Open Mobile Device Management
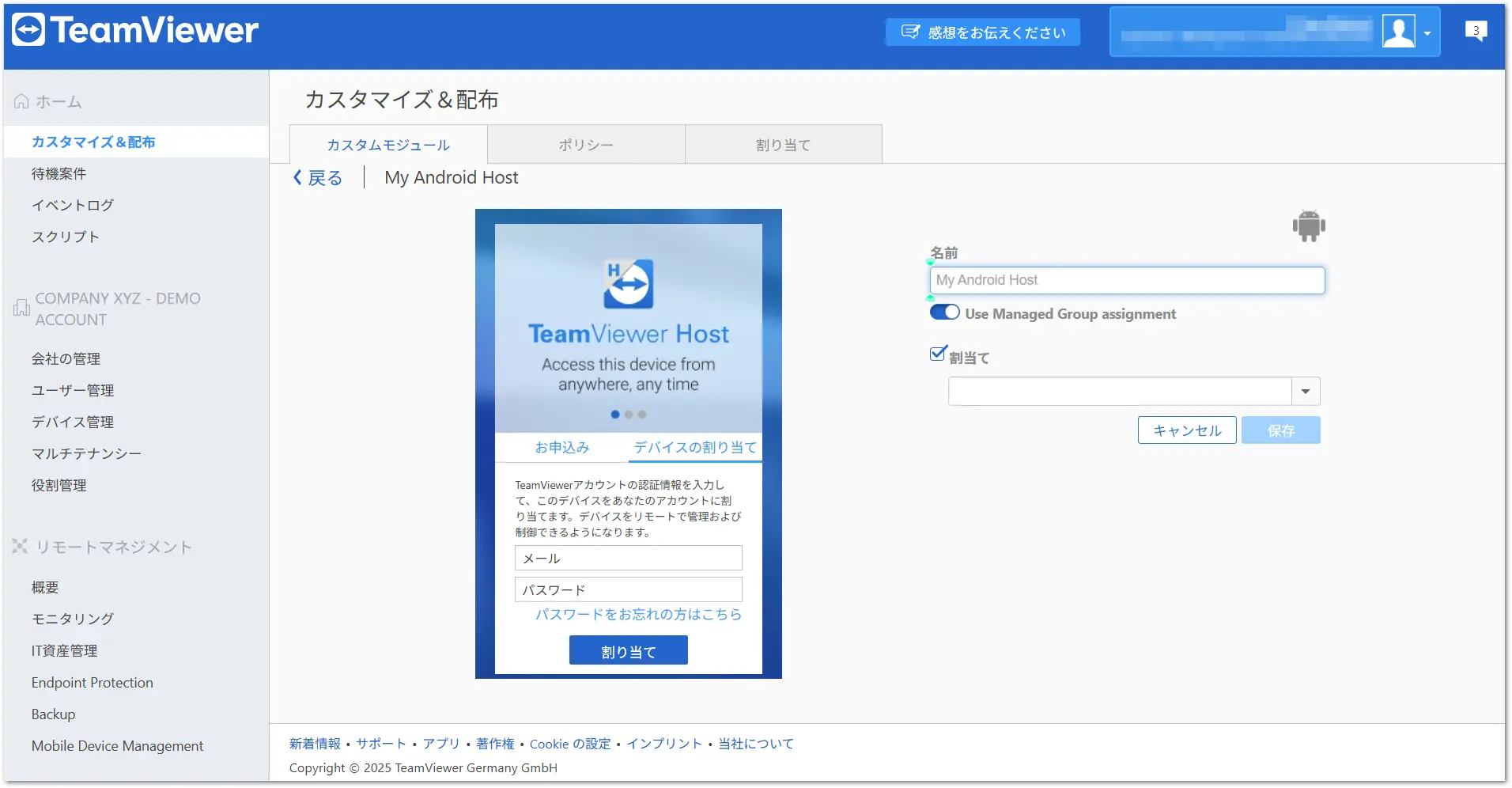 117,745
